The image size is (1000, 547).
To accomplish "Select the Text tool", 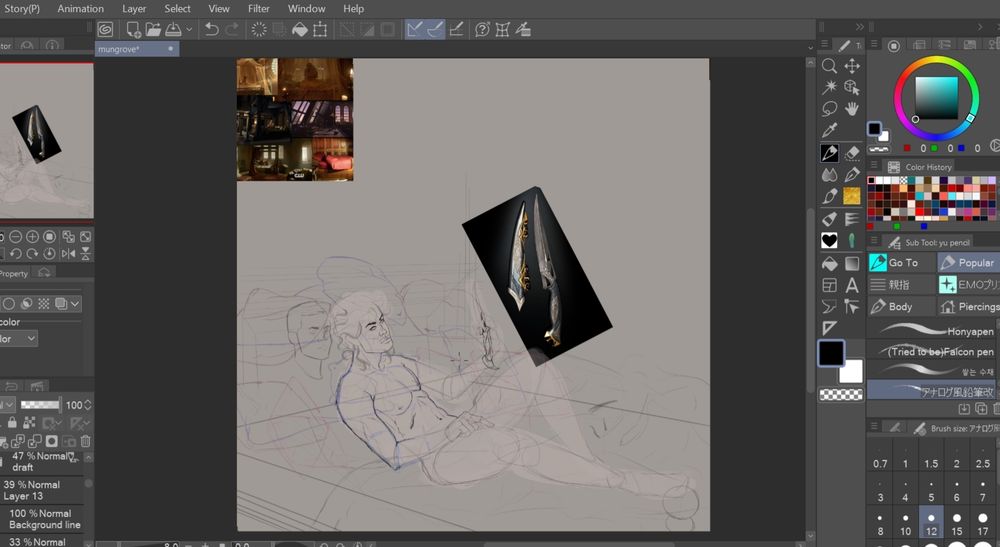I will (852, 285).
